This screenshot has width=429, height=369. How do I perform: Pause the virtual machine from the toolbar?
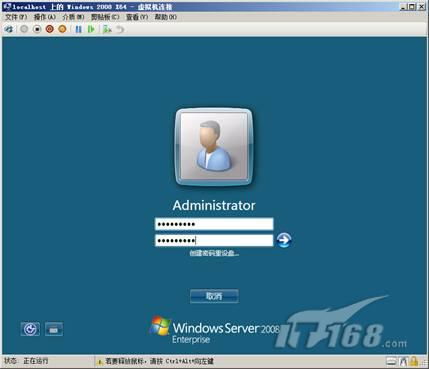78,29
